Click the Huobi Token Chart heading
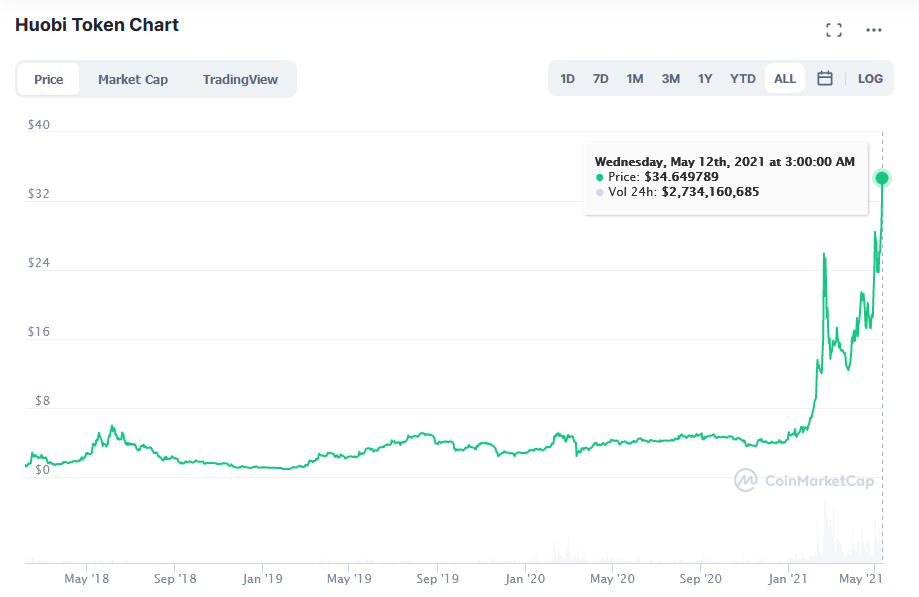 tap(97, 25)
